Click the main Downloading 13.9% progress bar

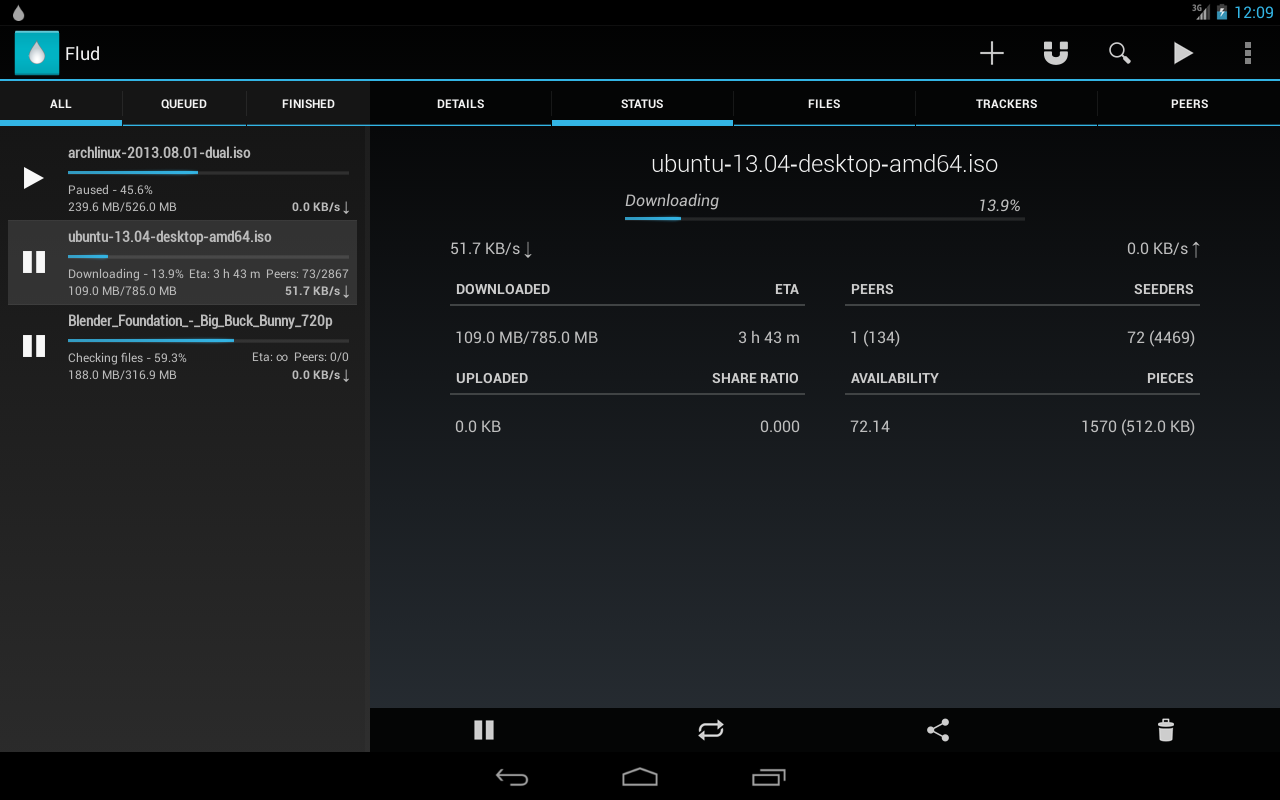(825, 218)
